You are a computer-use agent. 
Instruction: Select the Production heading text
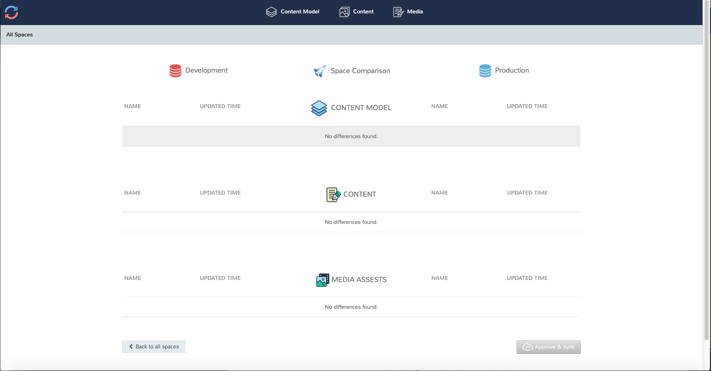point(512,70)
